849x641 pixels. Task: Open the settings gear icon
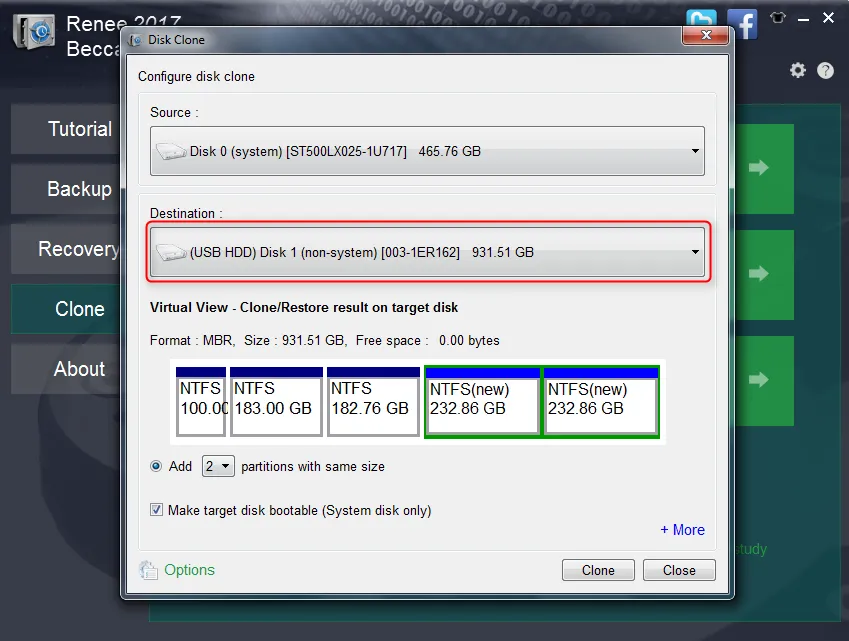tap(798, 70)
